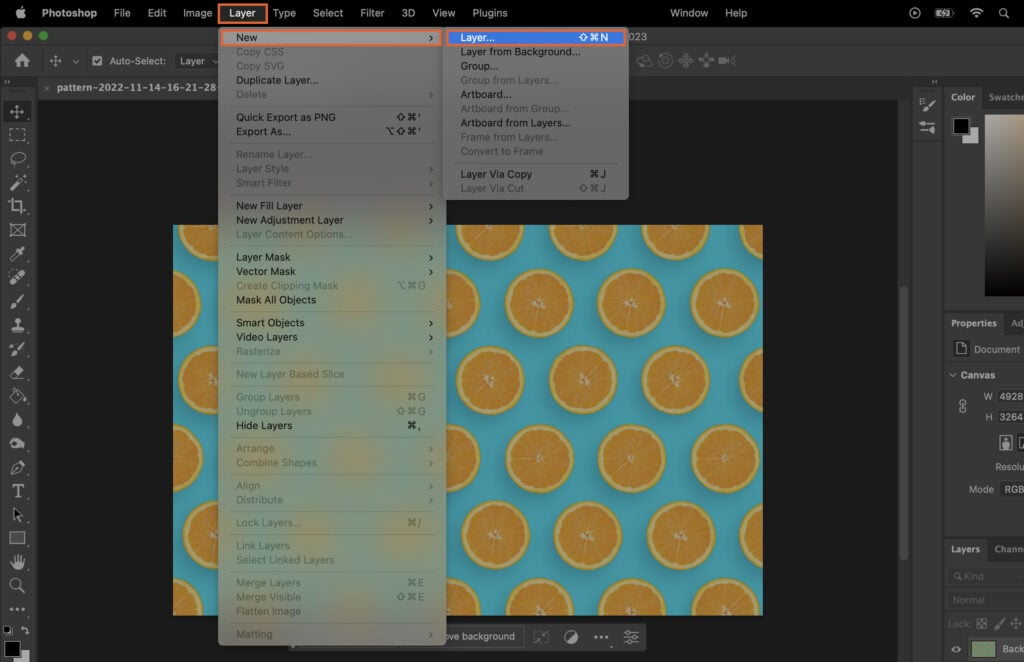The height and width of the screenshot is (662, 1024).
Task: Select the Clone Stamp tool
Action: tap(17, 323)
